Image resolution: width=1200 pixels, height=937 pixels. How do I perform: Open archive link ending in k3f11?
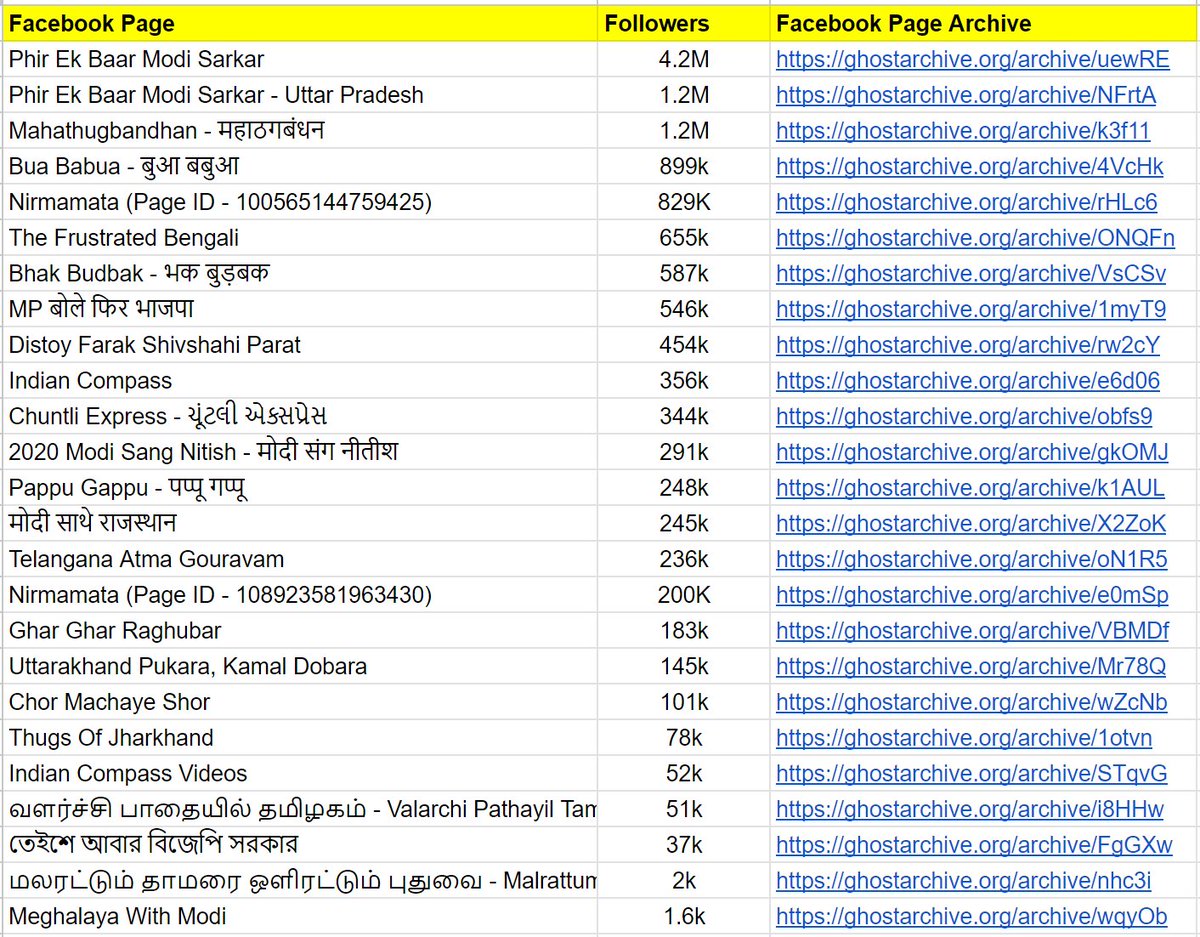963,131
